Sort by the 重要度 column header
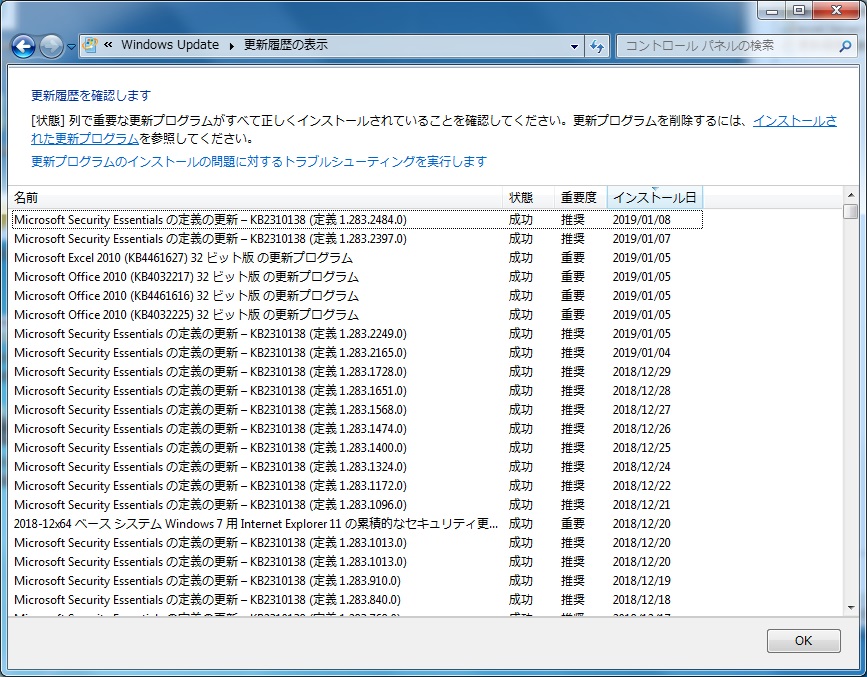The width and height of the screenshot is (867, 677). [581, 197]
